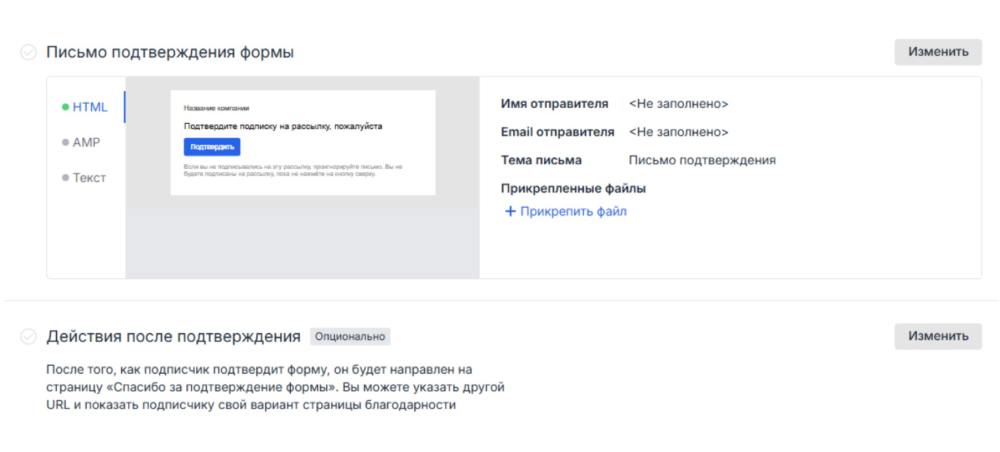Click the gray status dot next to AMP

pos(65,142)
